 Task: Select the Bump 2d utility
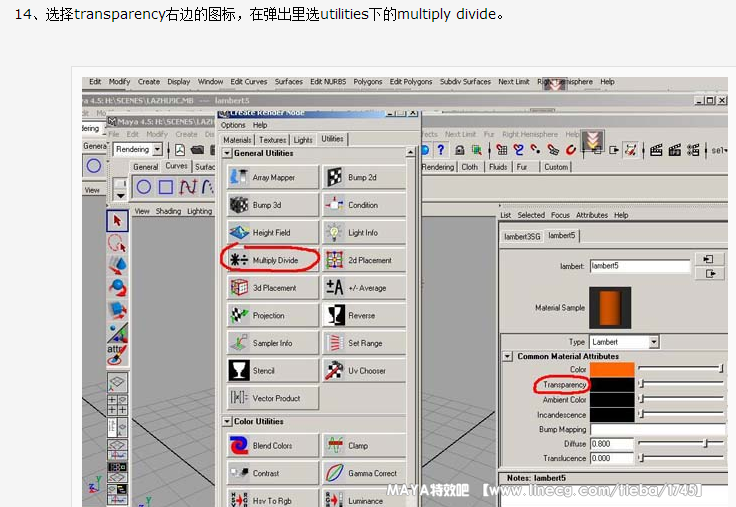pyautogui.click(x=364, y=178)
